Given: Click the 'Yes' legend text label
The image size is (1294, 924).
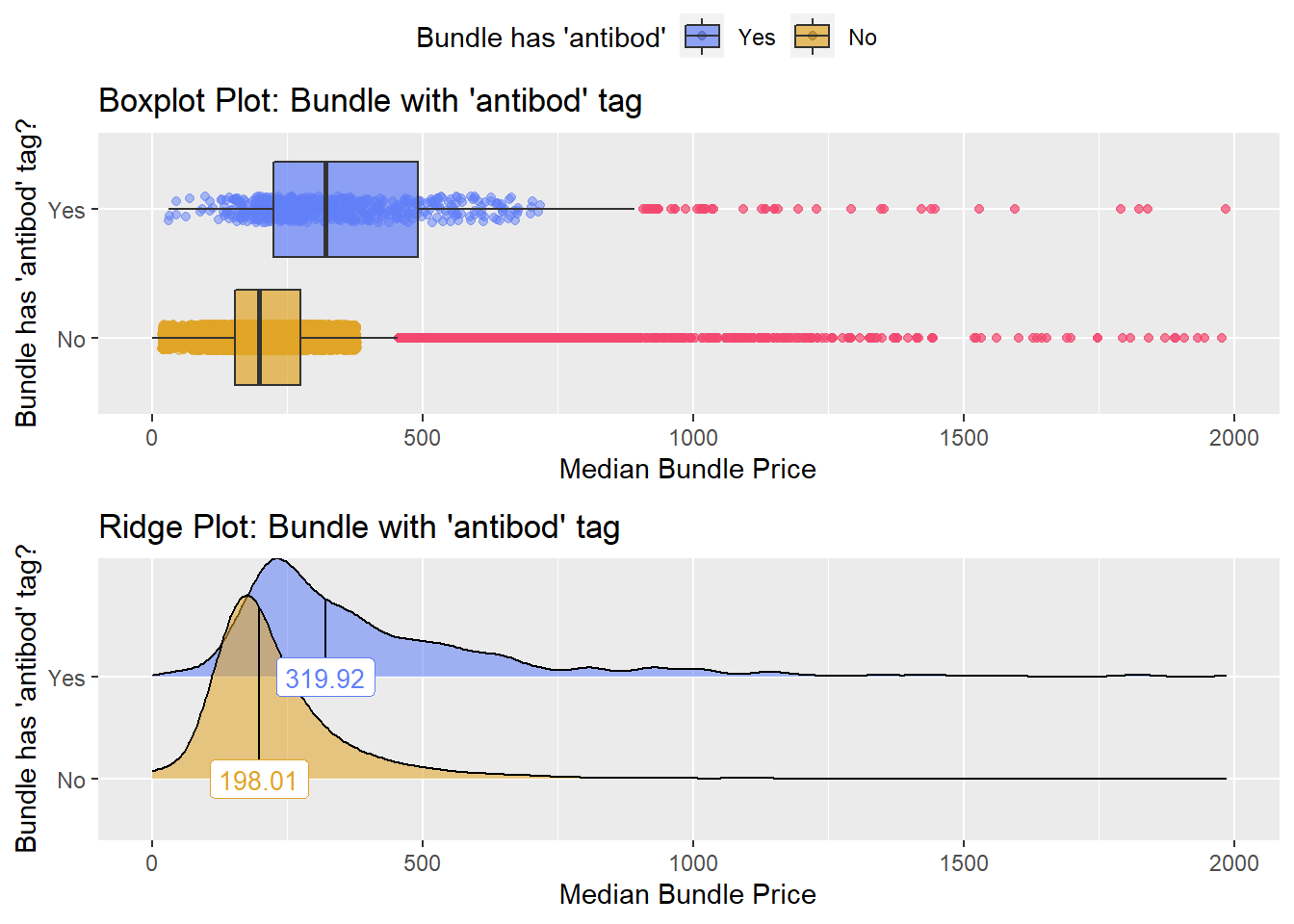Looking at the screenshot, I should [757, 38].
